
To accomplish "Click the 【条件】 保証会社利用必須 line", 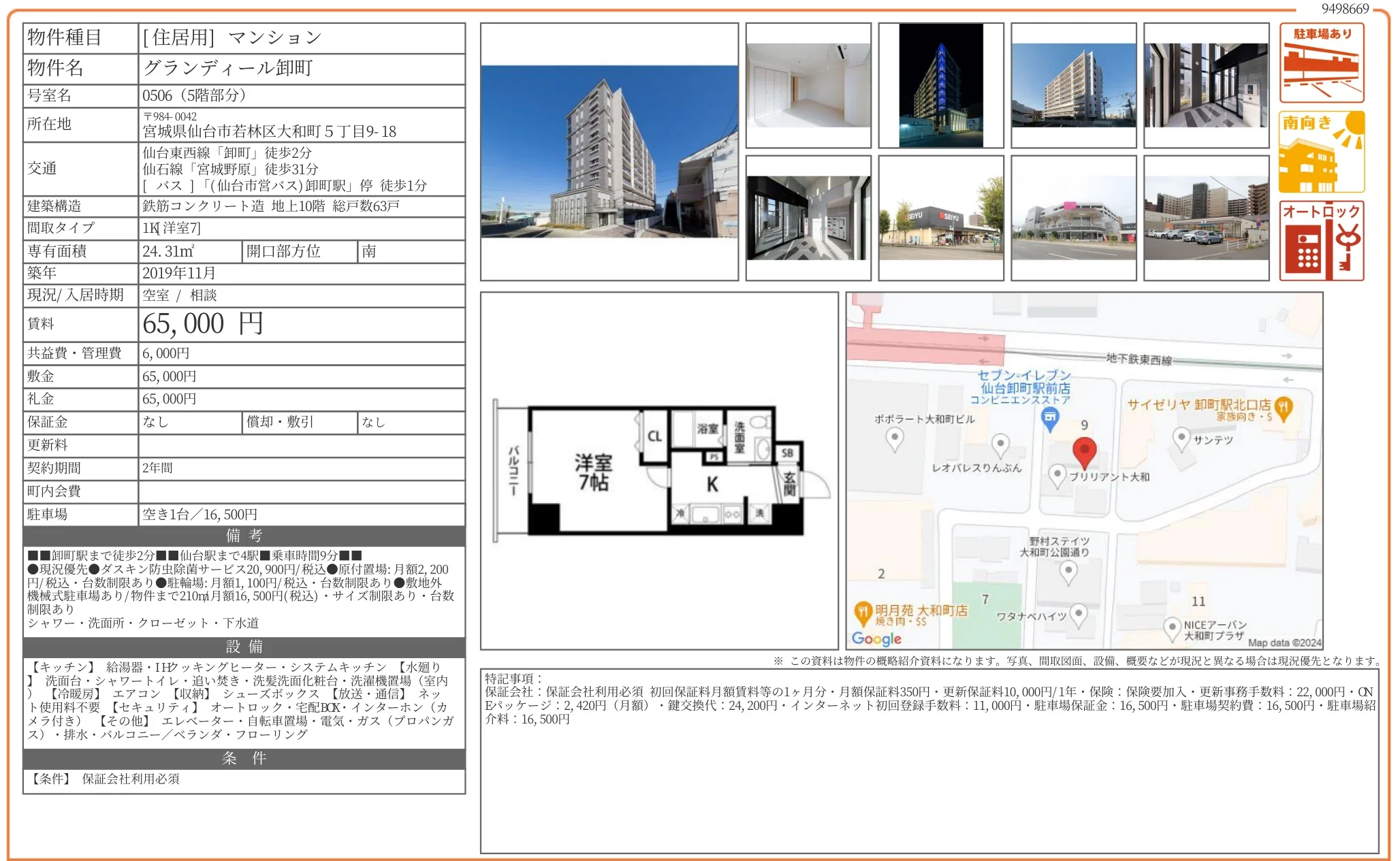I will (x=104, y=779).
